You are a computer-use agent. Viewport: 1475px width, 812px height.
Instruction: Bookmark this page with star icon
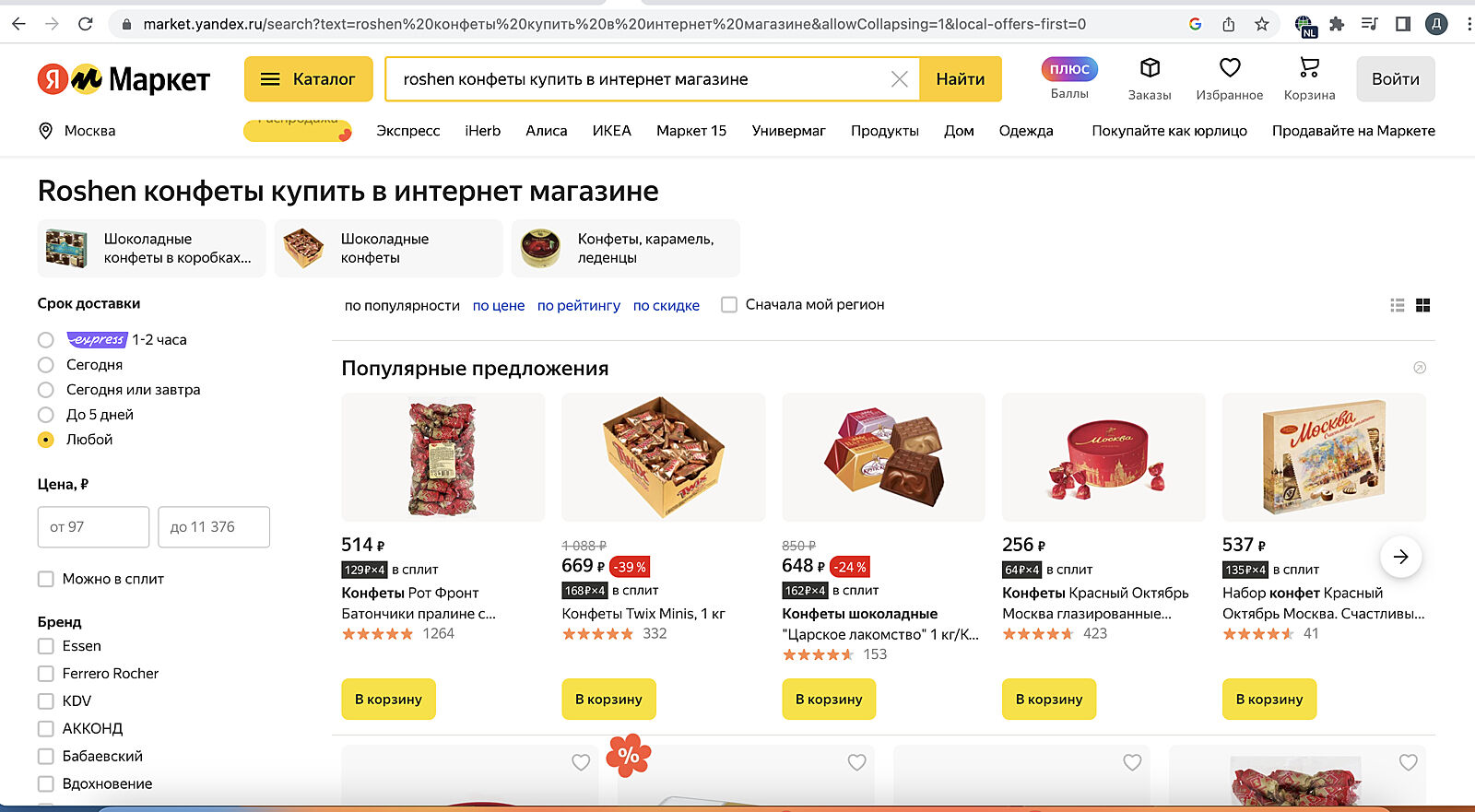[x=1262, y=24]
